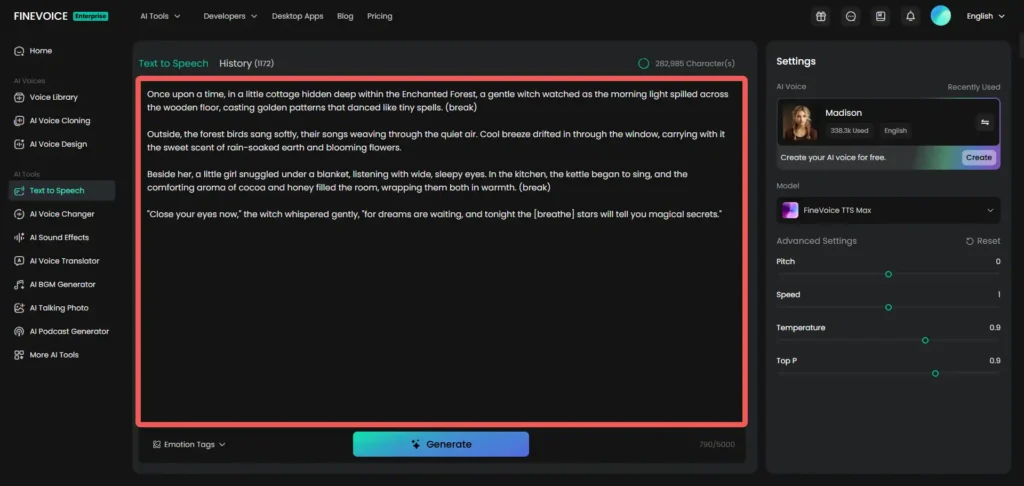Screen dimensions: 1024x486
Task: Click the Home icon in the sidebar
Action: [19, 51]
